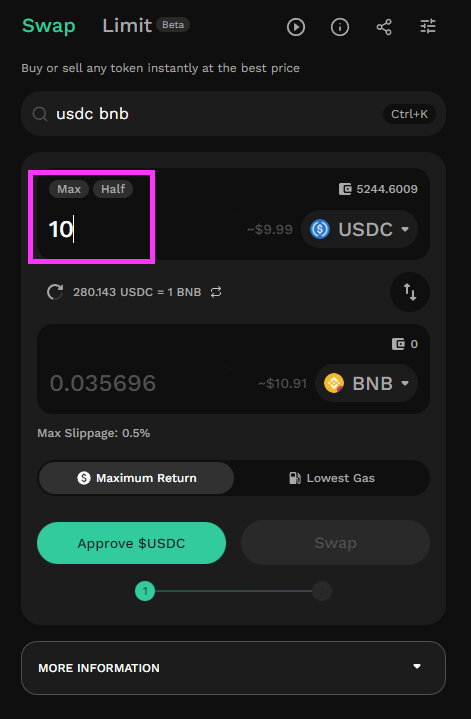Screen dimensions: 471x719
Task: Select the Lowest Gas option
Action: tap(332, 478)
